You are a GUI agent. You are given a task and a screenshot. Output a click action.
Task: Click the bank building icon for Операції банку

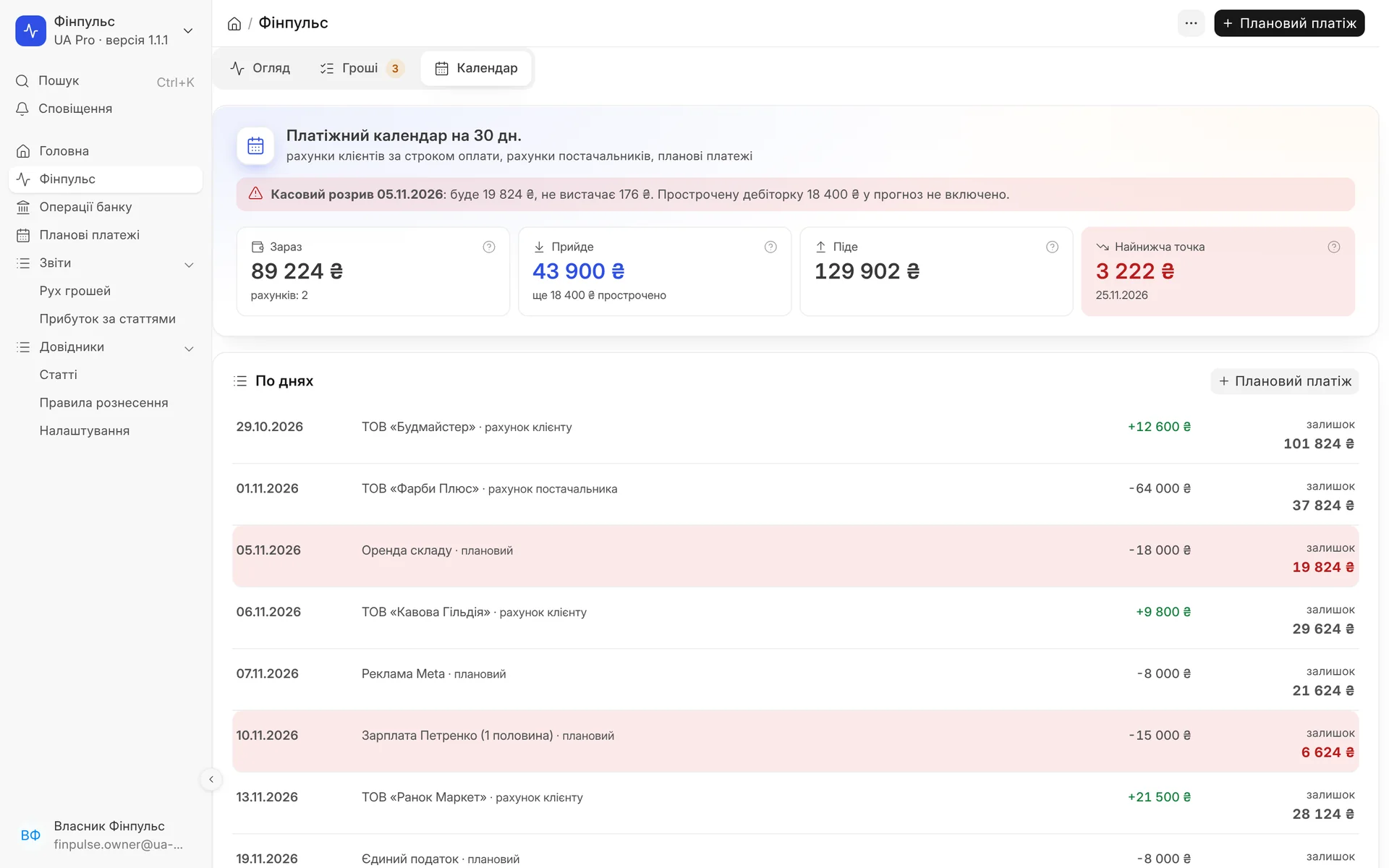point(23,207)
